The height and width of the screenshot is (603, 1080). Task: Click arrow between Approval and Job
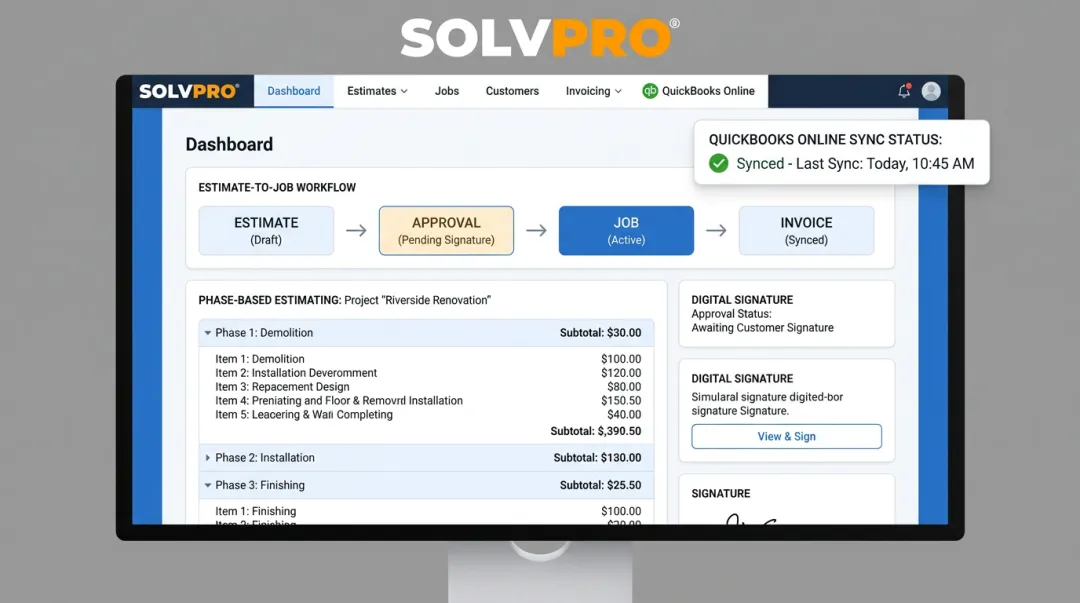point(536,230)
